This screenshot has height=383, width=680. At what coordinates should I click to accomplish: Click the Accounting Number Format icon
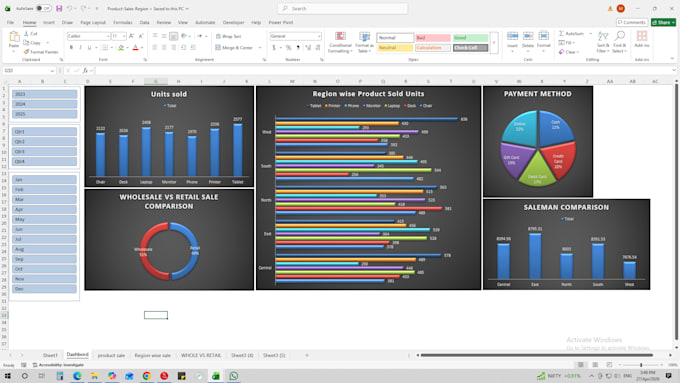(x=274, y=47)
